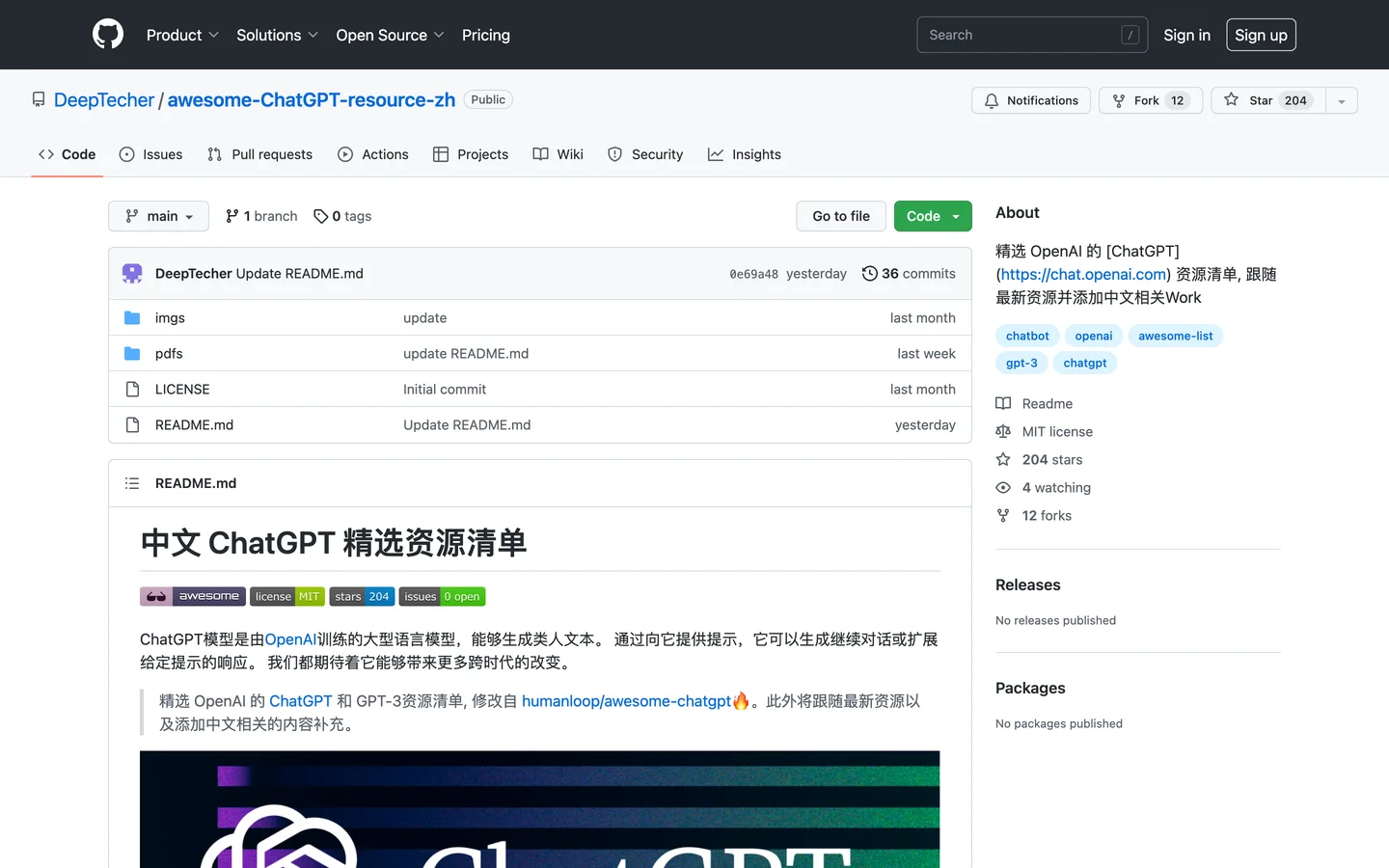This screenshot has width=1389, height=868.
Task: Click the stars 204 badge
Action: coord(362,596)
